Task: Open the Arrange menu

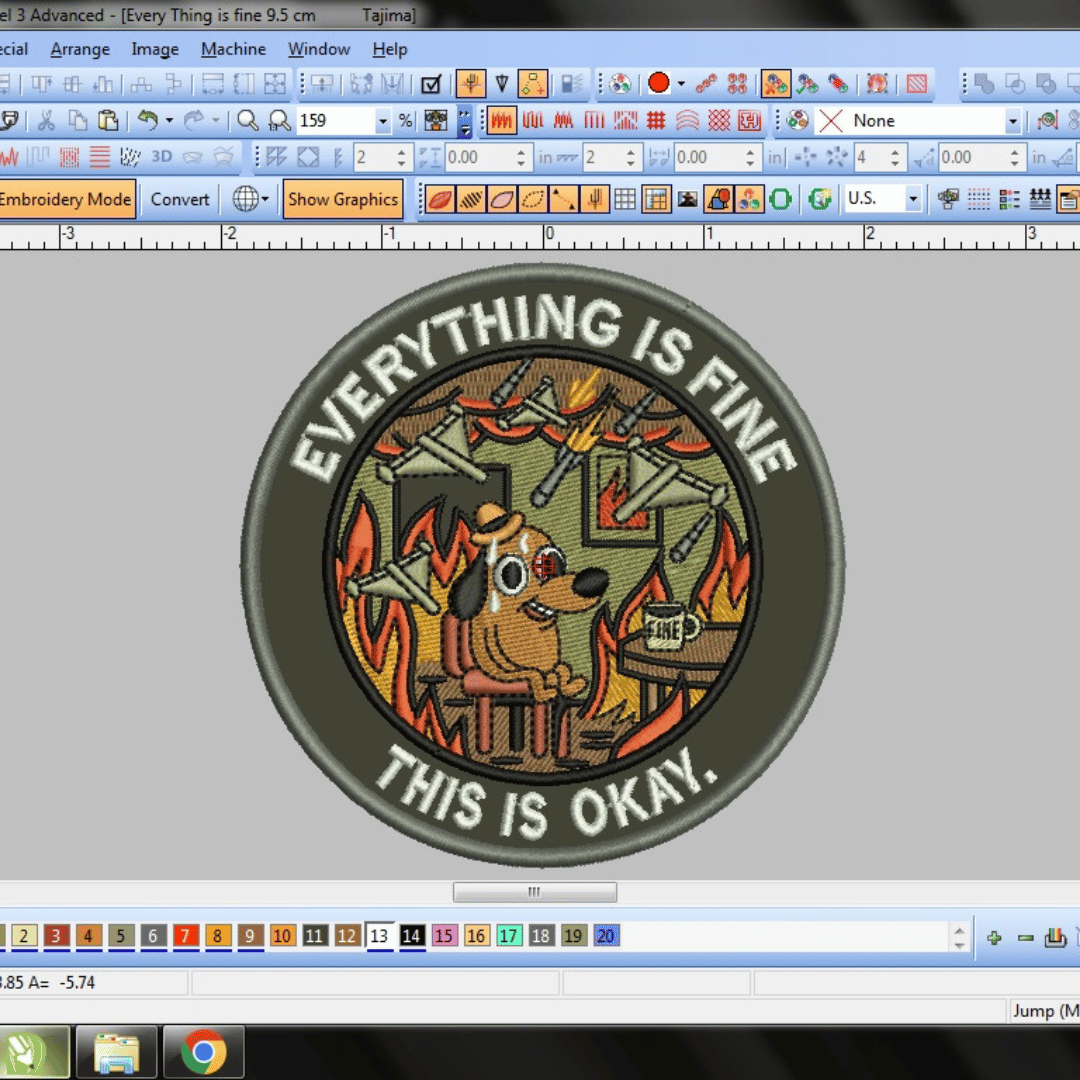Action: 80,49
